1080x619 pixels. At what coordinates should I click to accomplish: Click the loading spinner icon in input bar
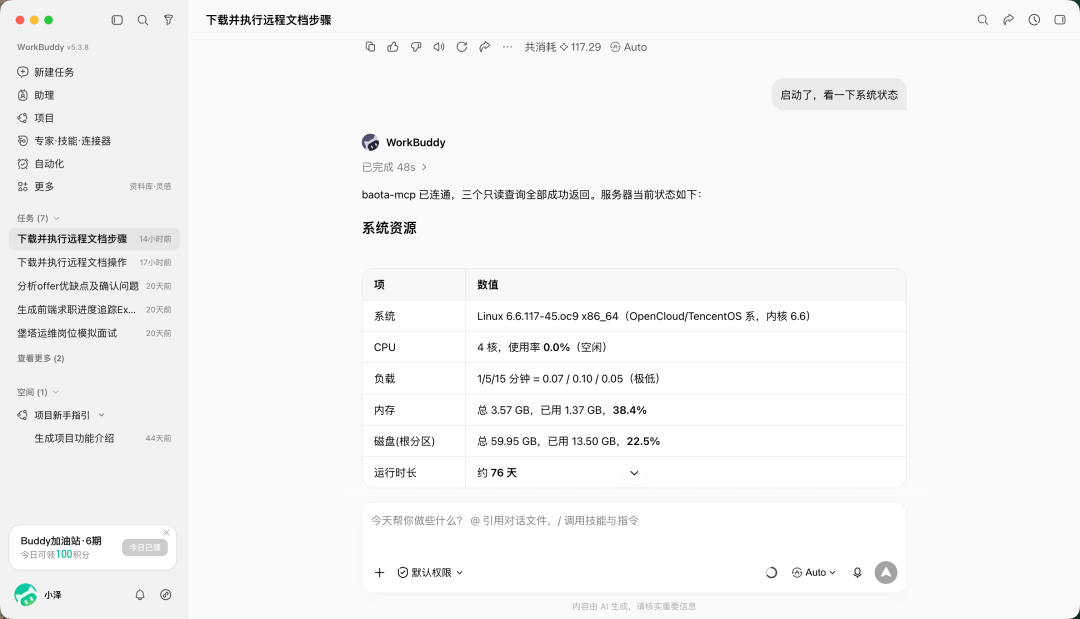pos(771,572)
